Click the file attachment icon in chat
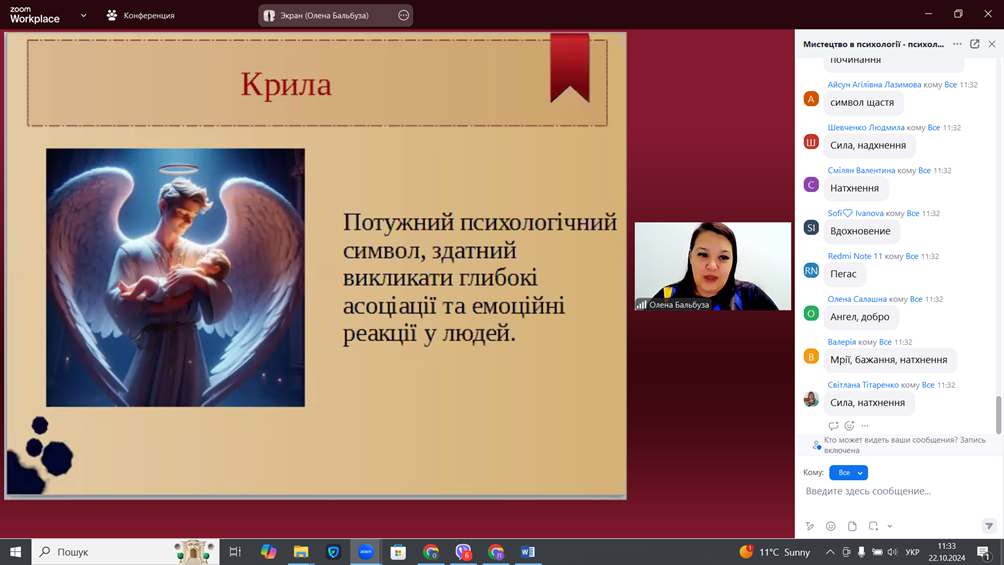 point(852,526)
